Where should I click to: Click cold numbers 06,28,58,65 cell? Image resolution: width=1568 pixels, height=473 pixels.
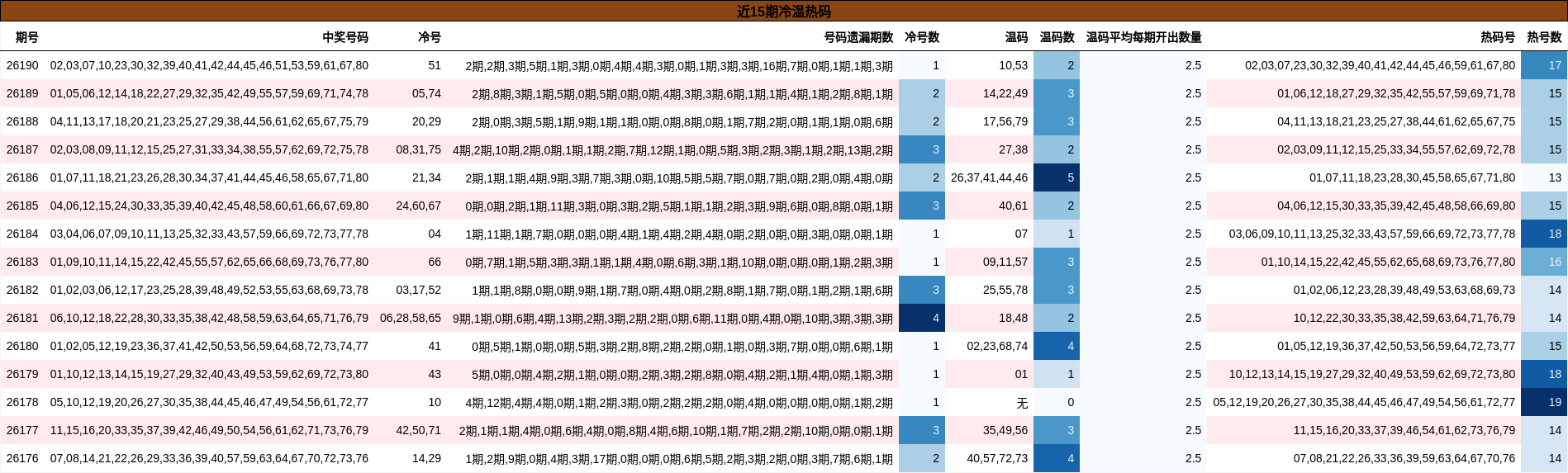411,318
